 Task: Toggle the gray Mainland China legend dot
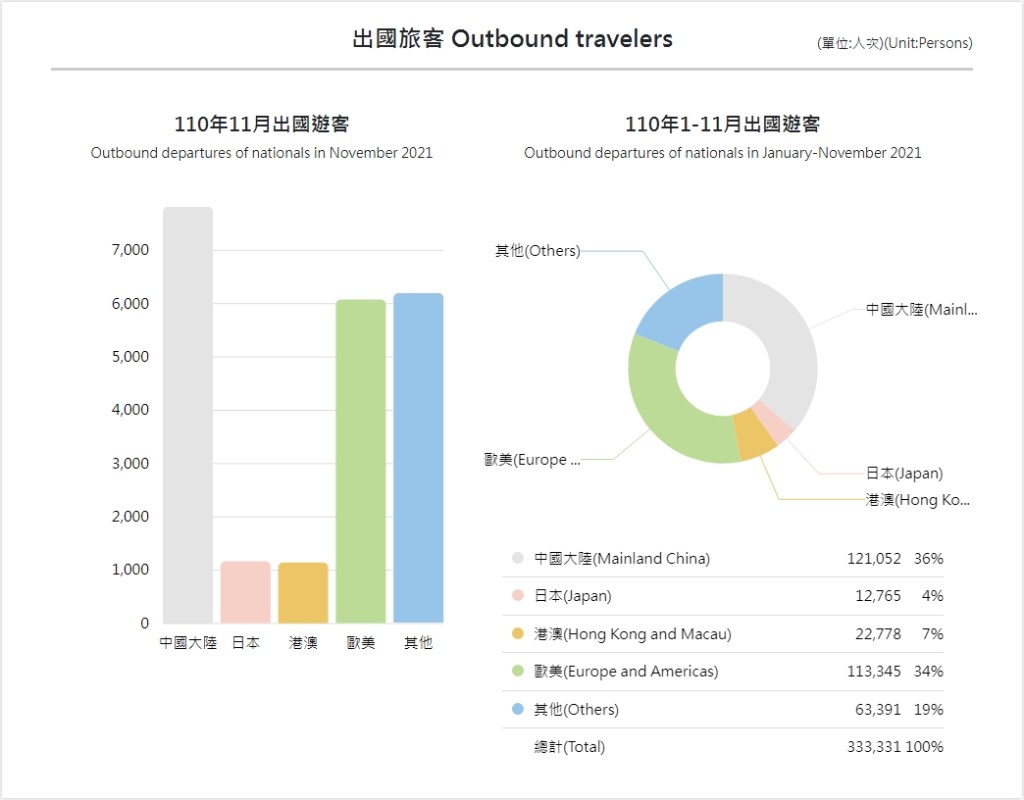pos(517,559)
